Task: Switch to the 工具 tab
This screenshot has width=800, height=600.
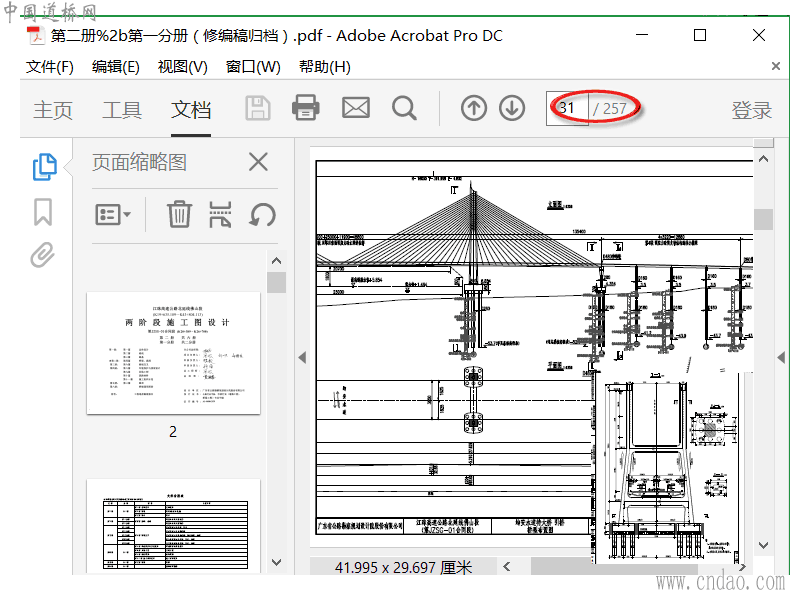Action: pyautogui.click(x=122, y=110)
